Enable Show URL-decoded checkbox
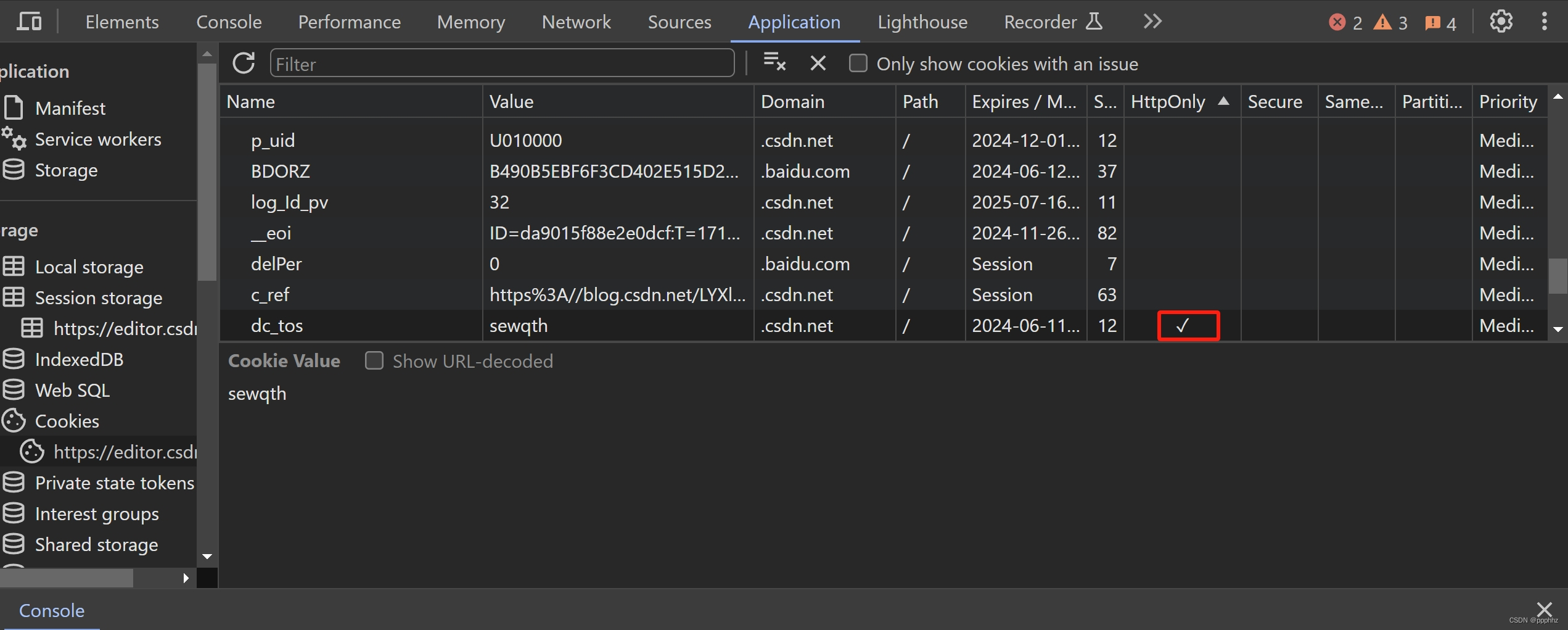 coord(374,361)
